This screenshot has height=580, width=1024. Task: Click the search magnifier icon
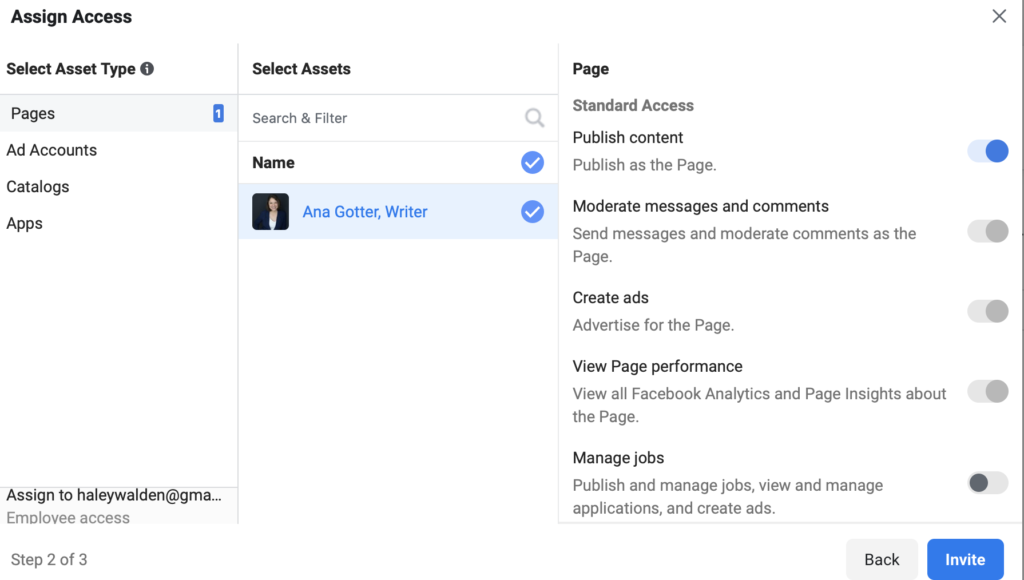click(x=535, y=118)
